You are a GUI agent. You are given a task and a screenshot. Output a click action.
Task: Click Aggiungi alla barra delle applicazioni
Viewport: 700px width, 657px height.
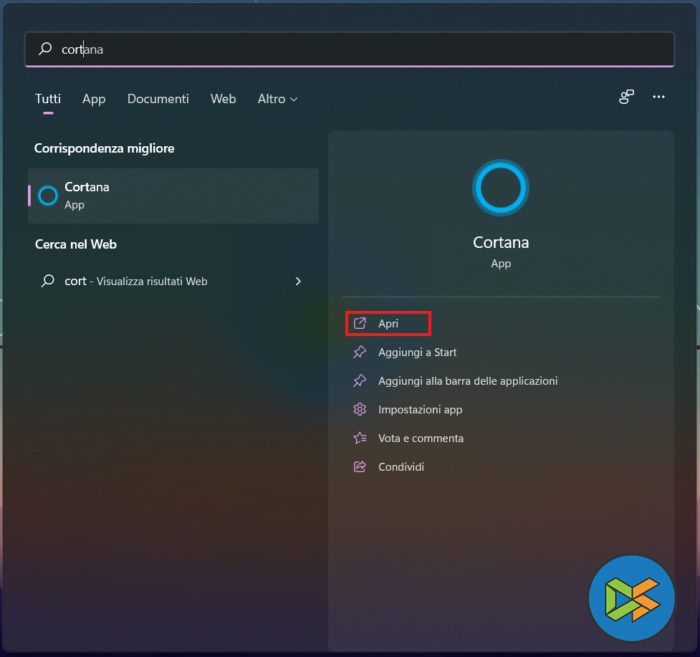tap(468, 381)
